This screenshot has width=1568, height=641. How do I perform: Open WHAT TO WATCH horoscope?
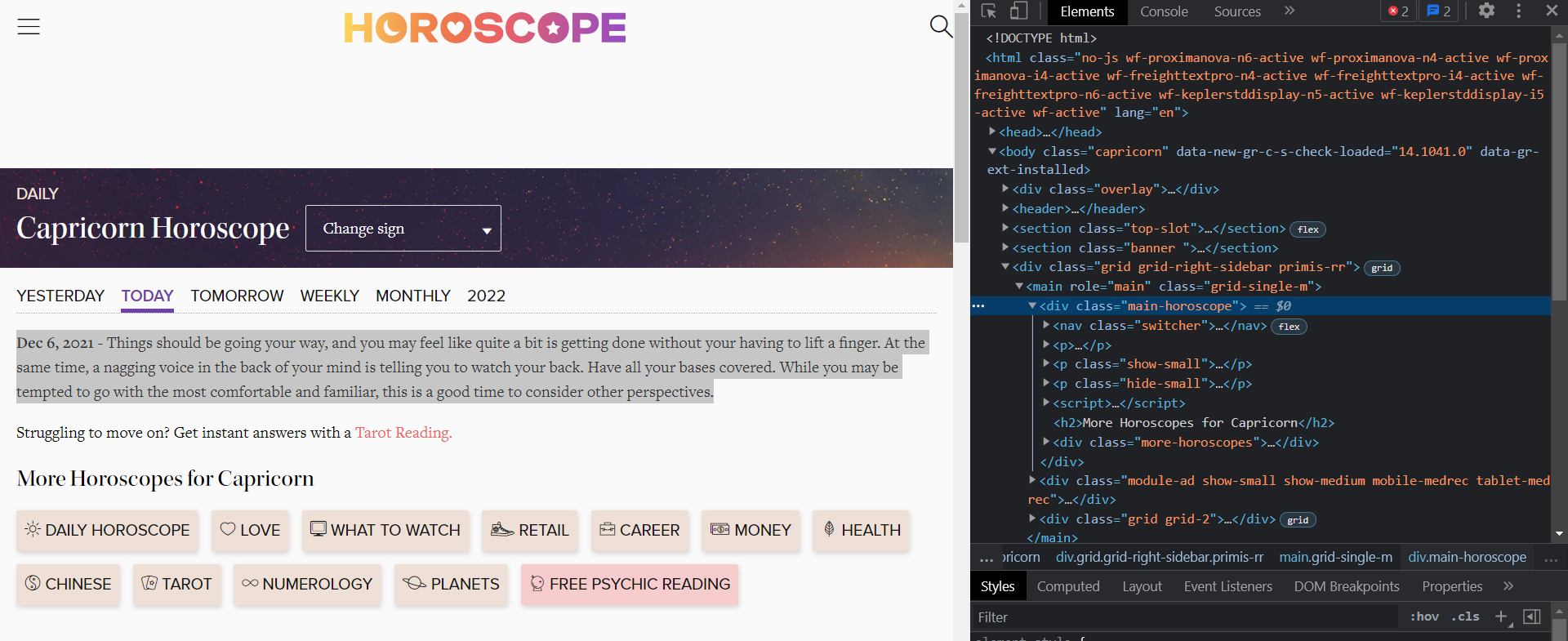point(385,530)
